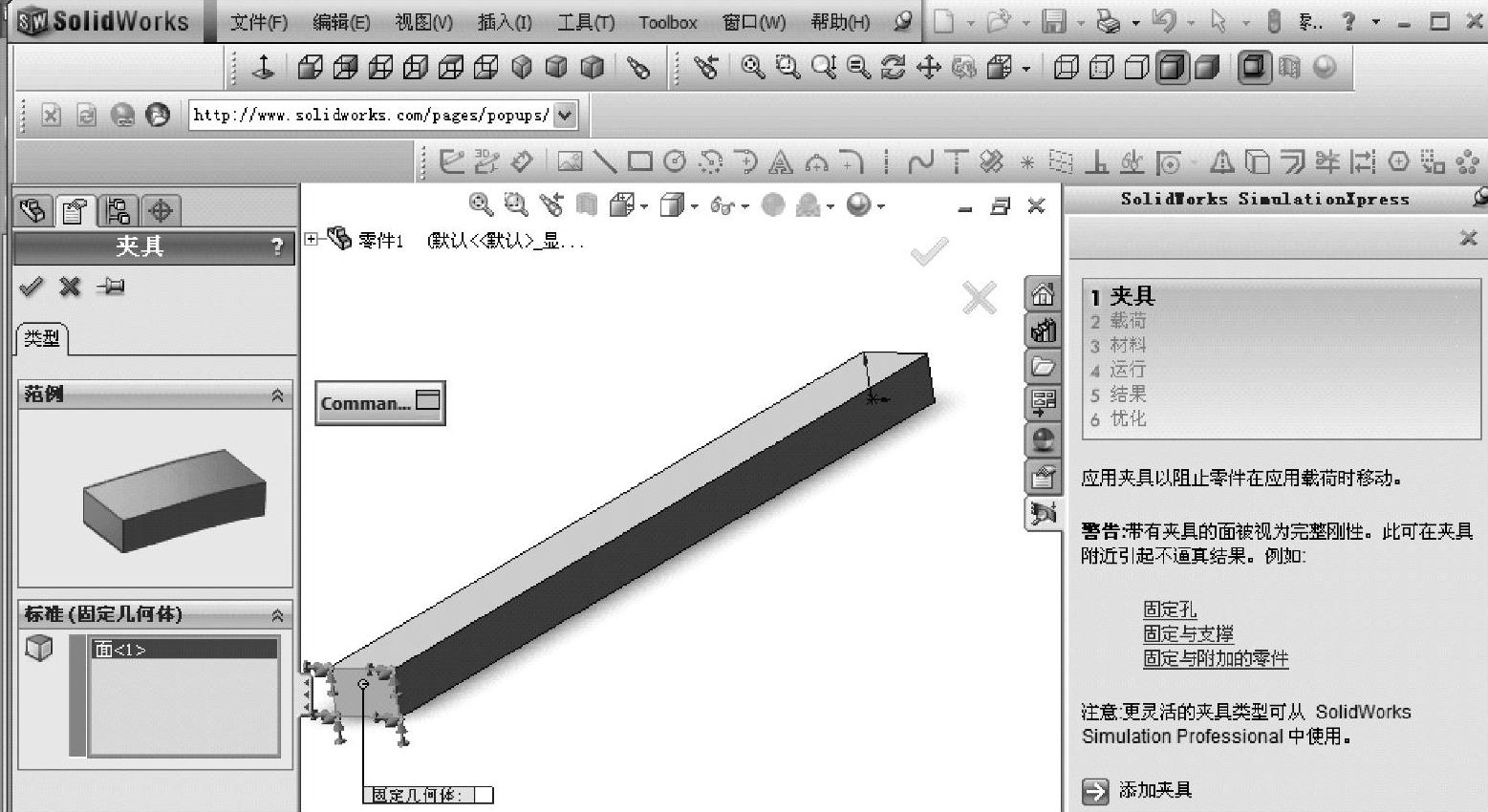Open help for the 夹具 panel
This screenshot has width=1488, height=812.
point(277,247)
